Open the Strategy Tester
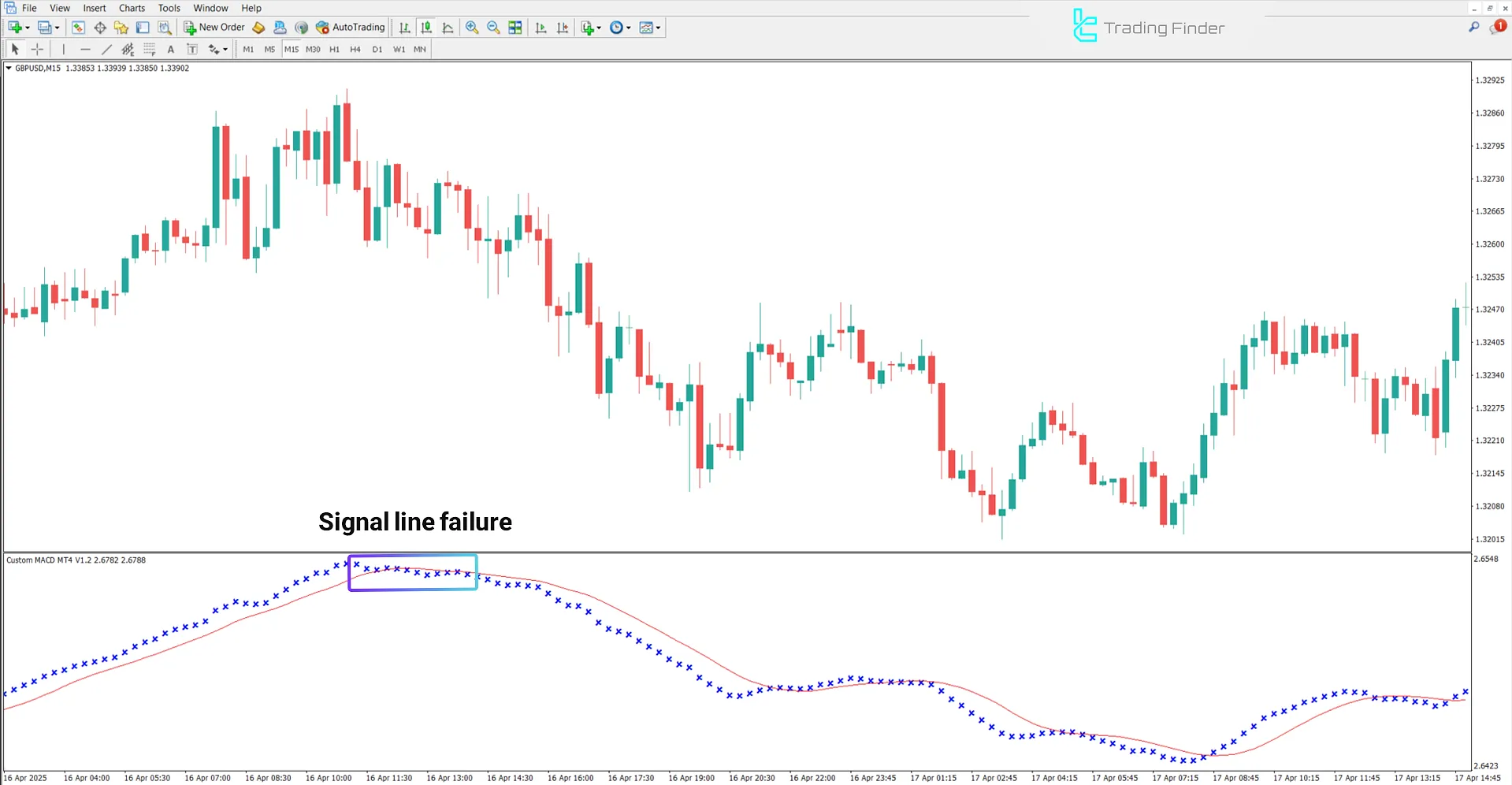Screen dimensions: 1512x785 click(x=165, y=27)
